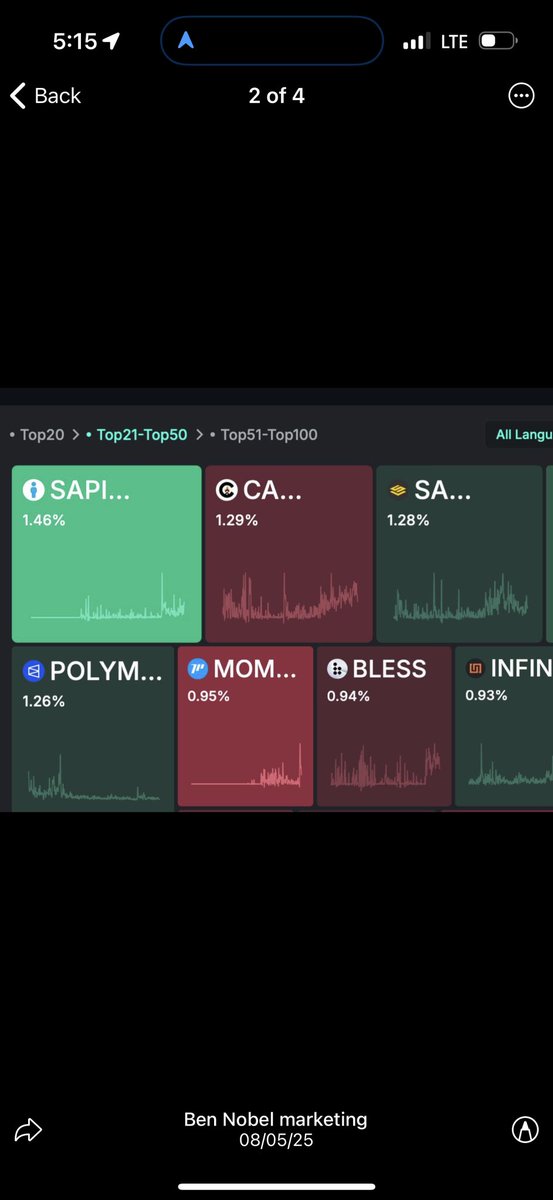Click the Ben Nobel marketing caption

(x=276, y=1120)
